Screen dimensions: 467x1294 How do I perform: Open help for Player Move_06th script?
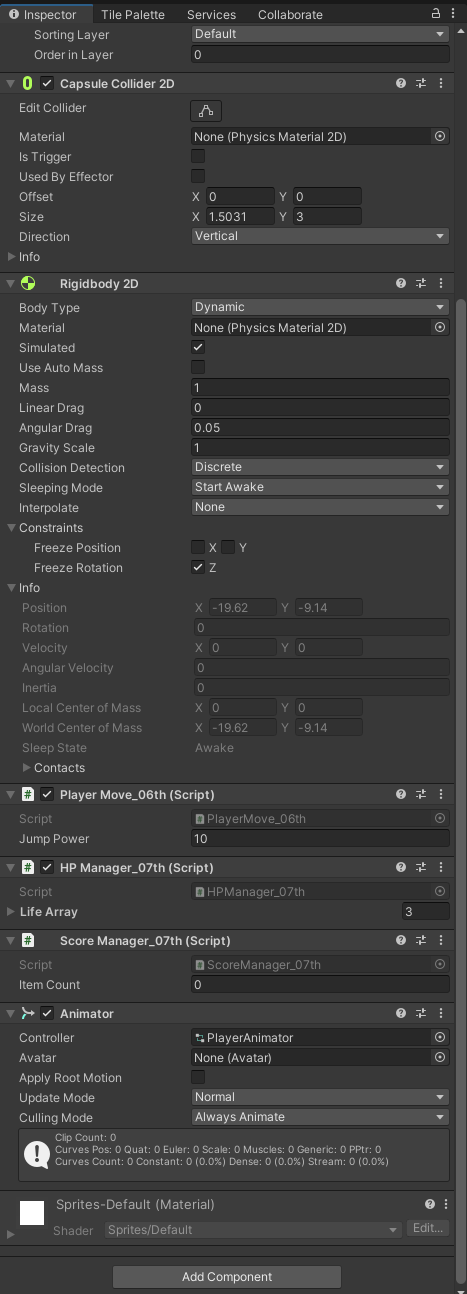tap(401, 795)
